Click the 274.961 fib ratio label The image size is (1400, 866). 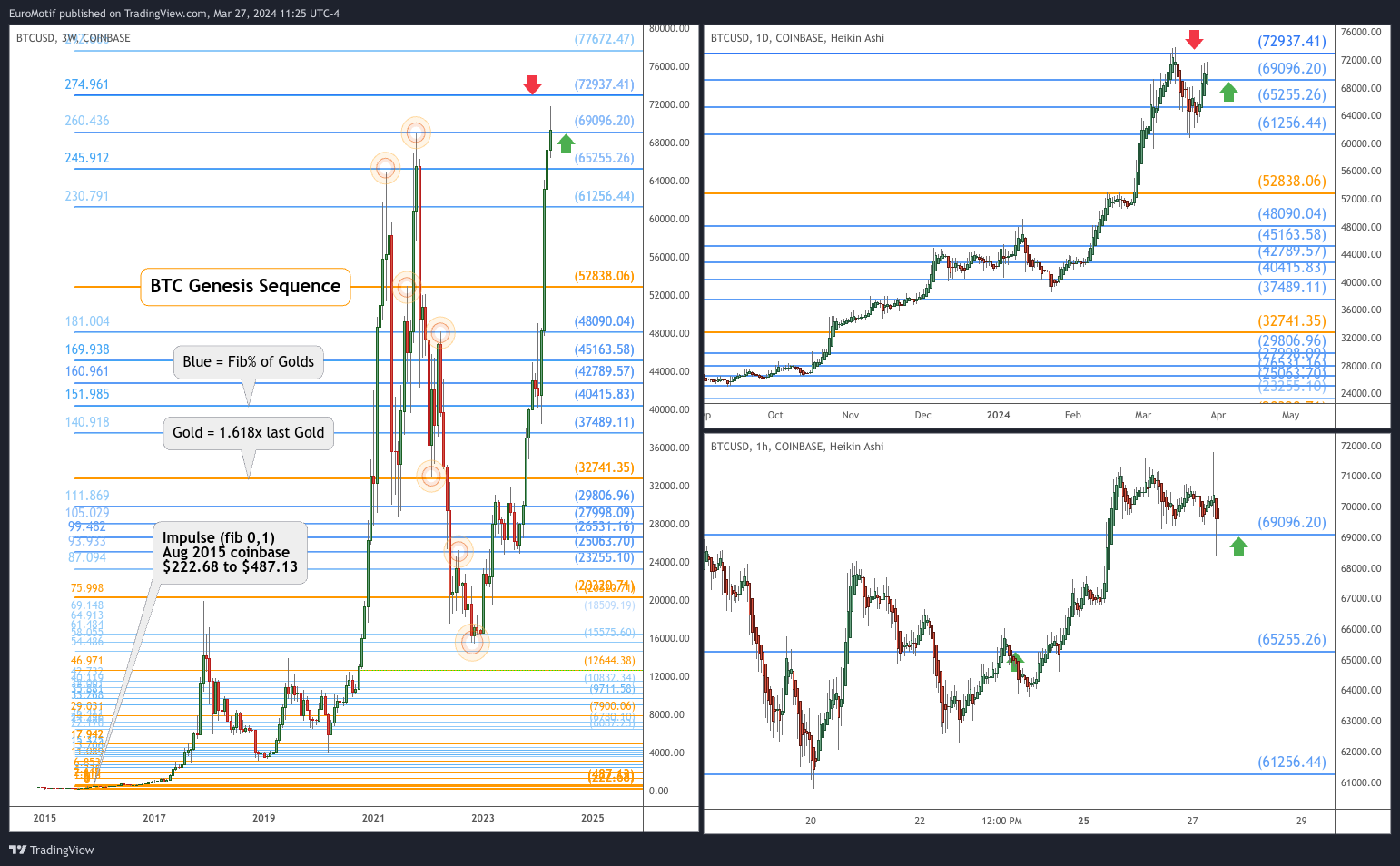[86, 84]
